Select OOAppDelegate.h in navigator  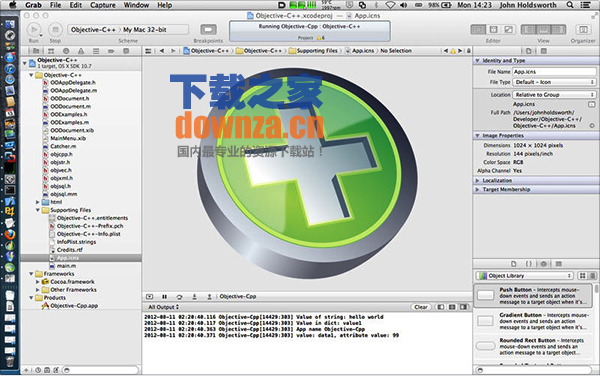click(73, 83)
